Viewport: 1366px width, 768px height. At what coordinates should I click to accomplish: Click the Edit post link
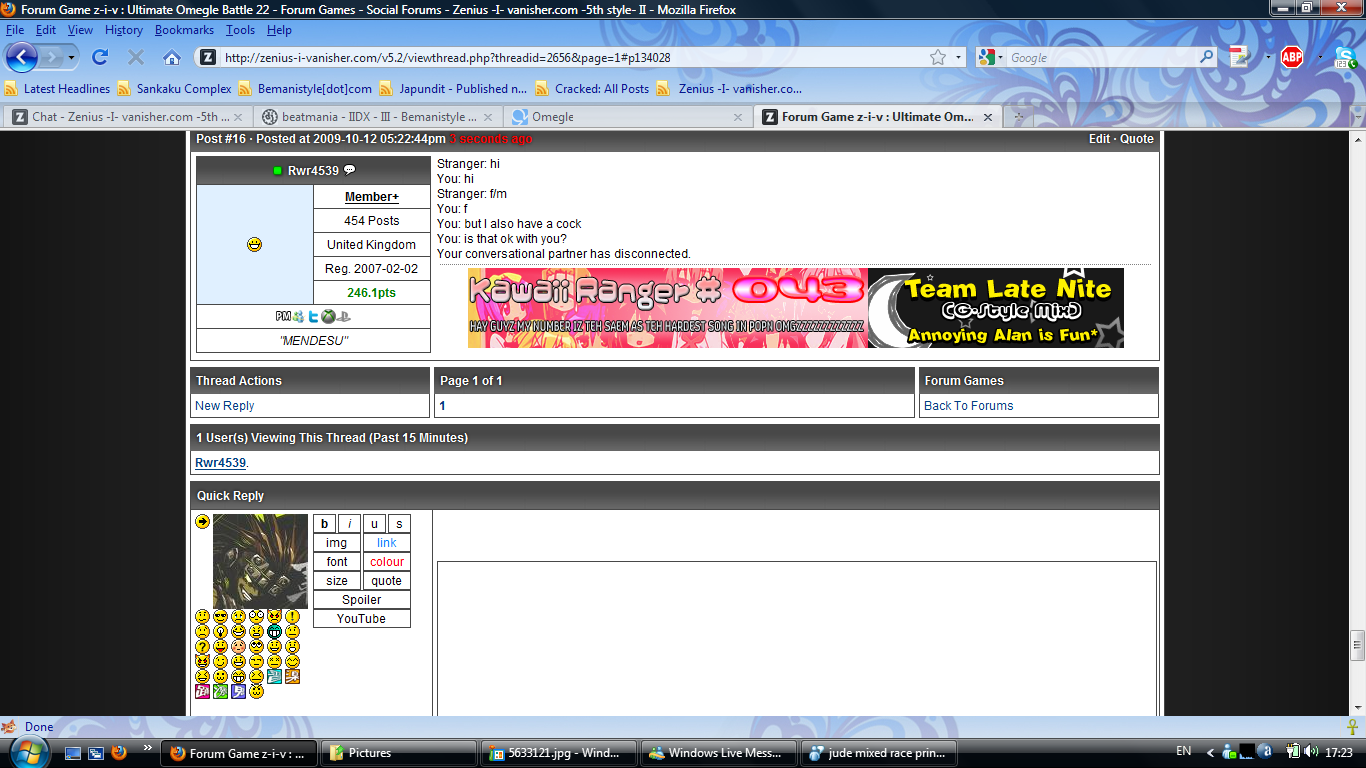(1099, 139)
